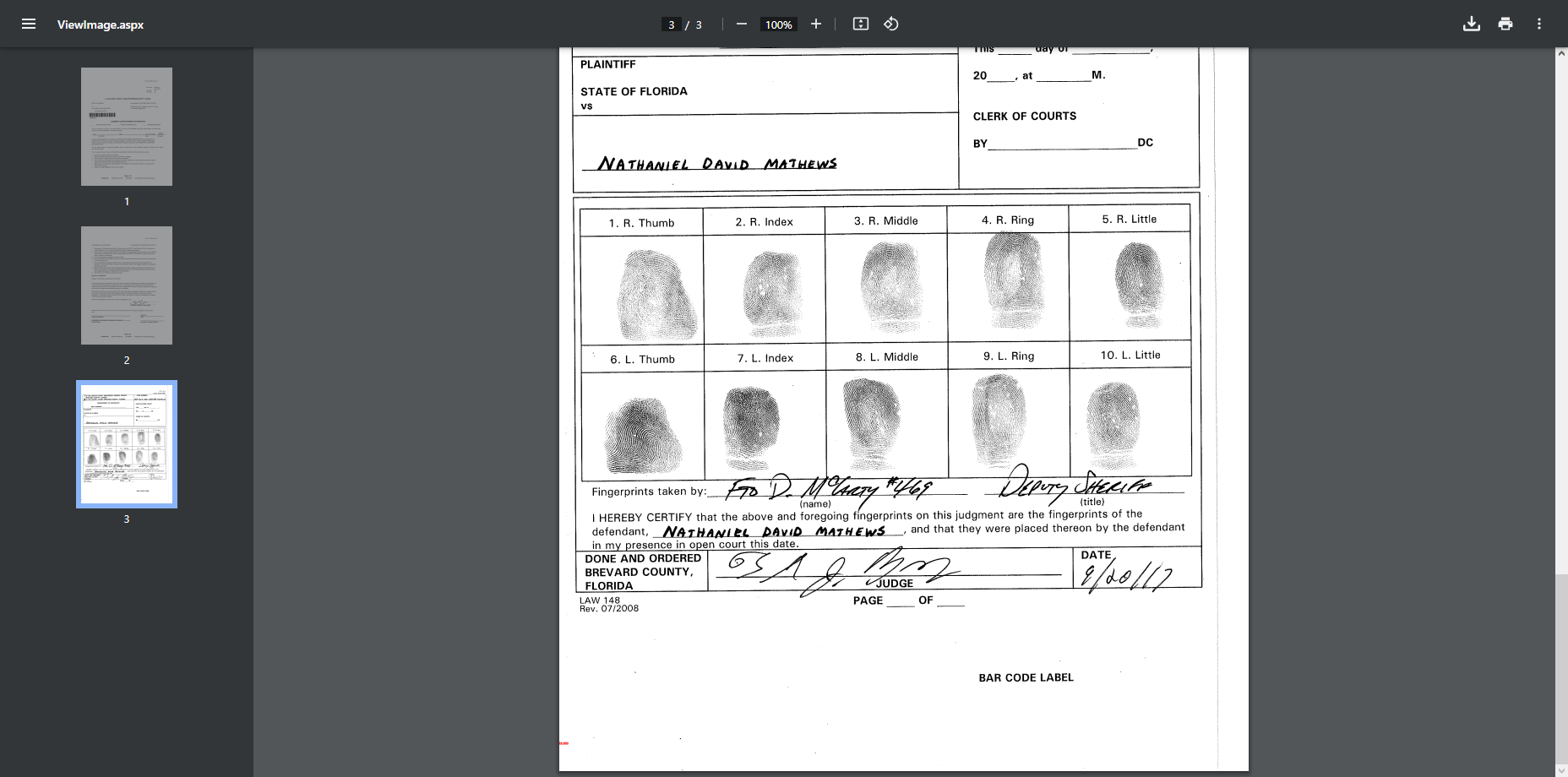Click the 100% zoom level field
The width and height of the screenshot is (1568, 777).
click(x=778, y=24)
